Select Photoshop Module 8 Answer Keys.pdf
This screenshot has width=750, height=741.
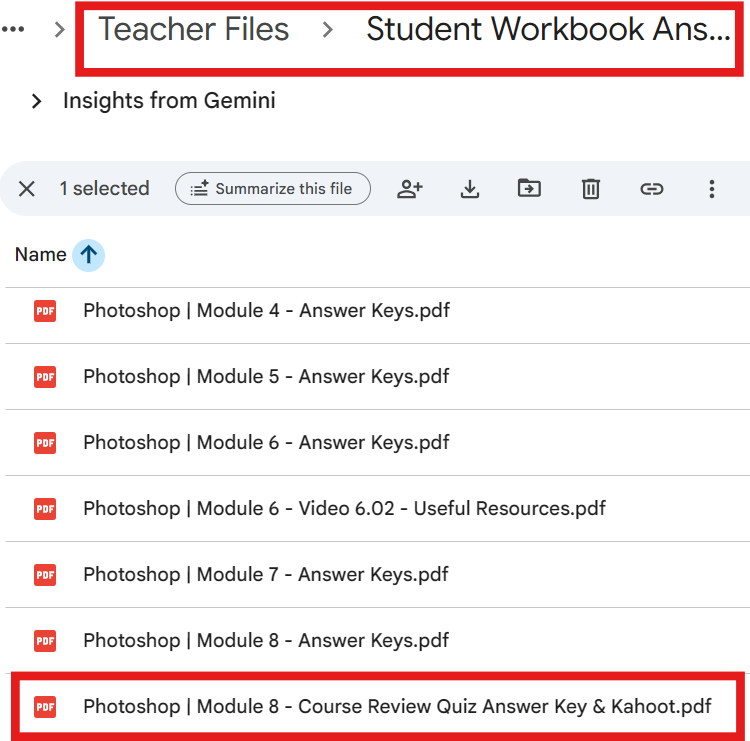click(x=266, y=641)
